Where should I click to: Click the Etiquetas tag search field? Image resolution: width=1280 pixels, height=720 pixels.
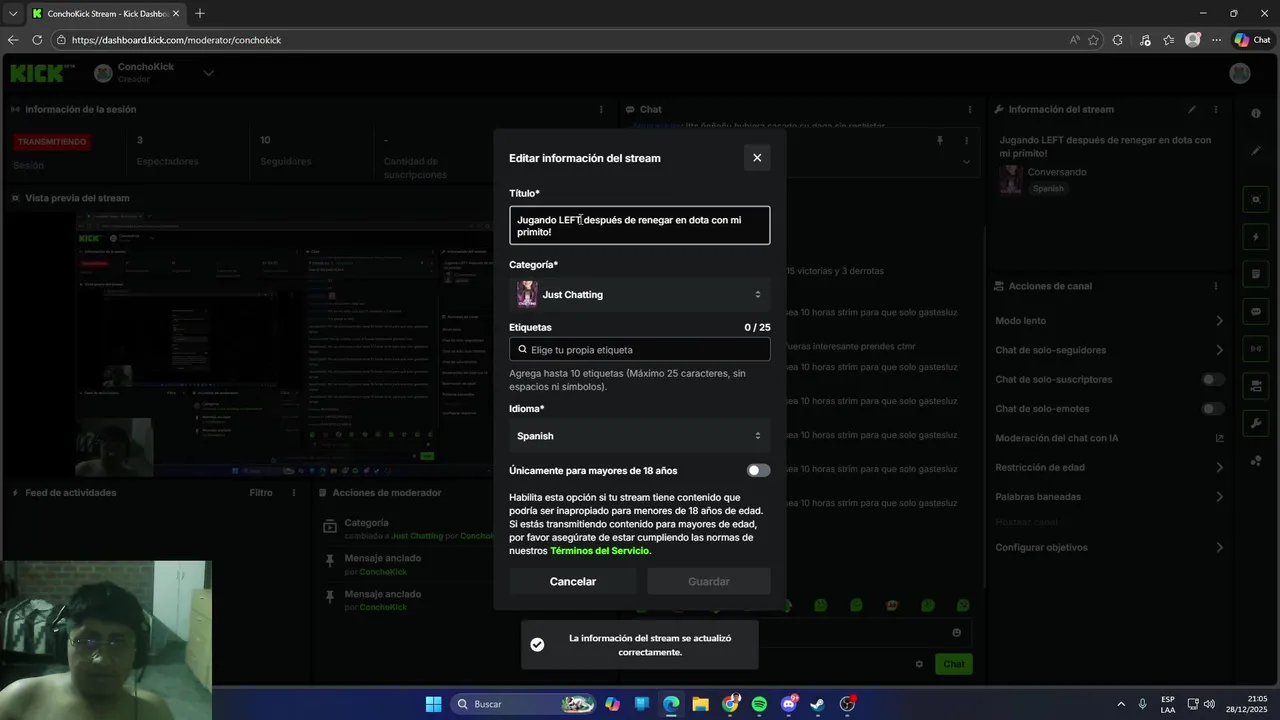[640, 350]
